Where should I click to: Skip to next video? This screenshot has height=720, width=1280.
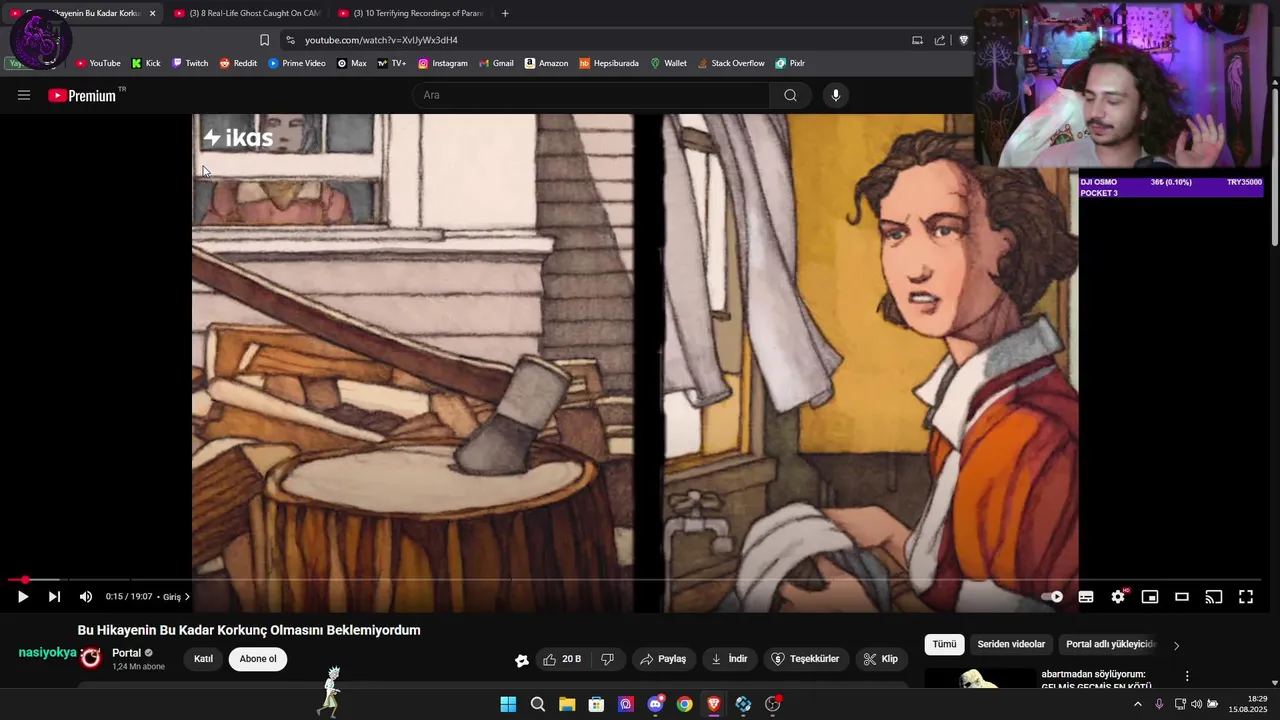pyautogui.click(x=54, y=597)
